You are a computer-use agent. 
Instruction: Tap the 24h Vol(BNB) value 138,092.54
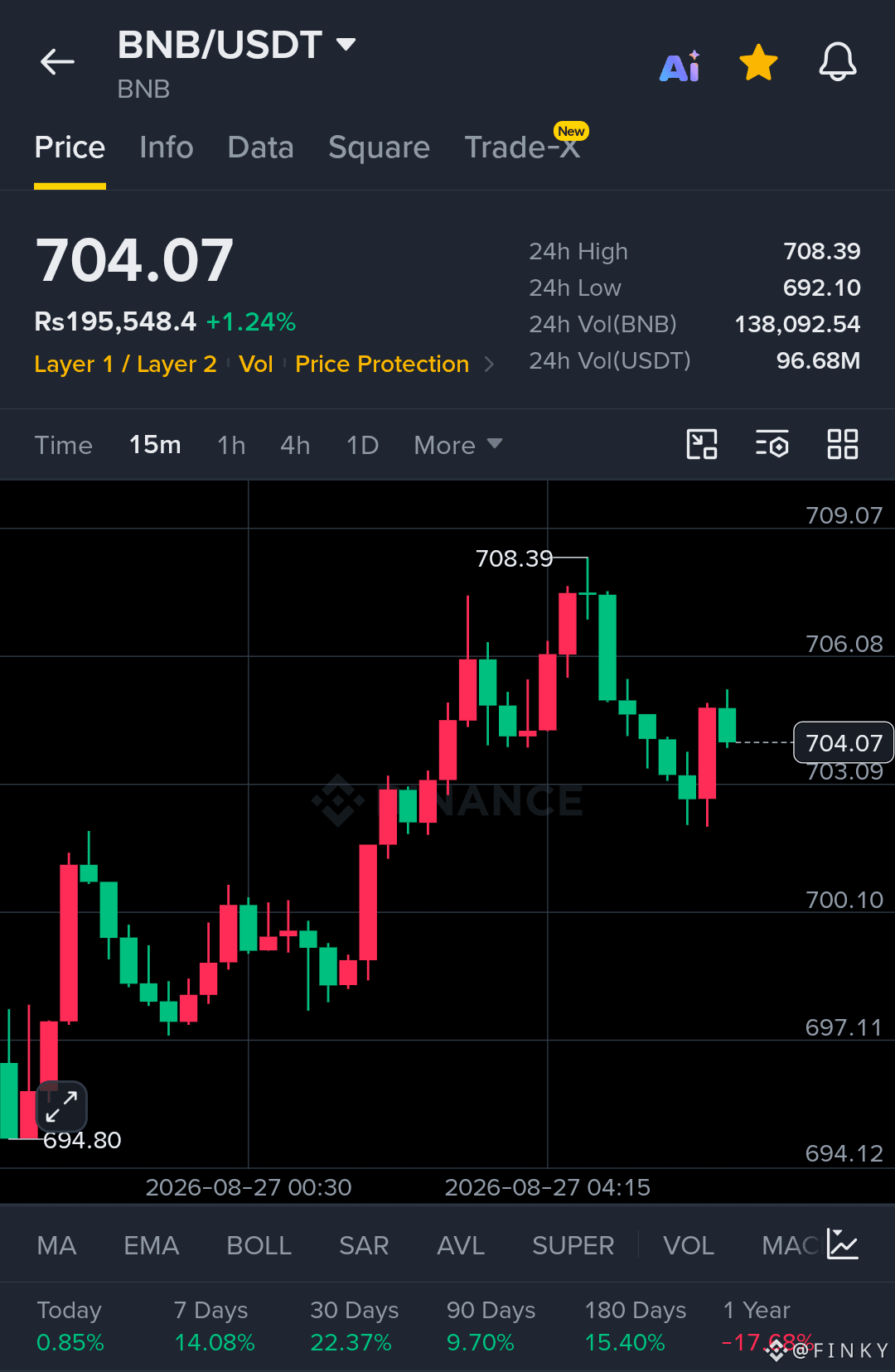797,324
